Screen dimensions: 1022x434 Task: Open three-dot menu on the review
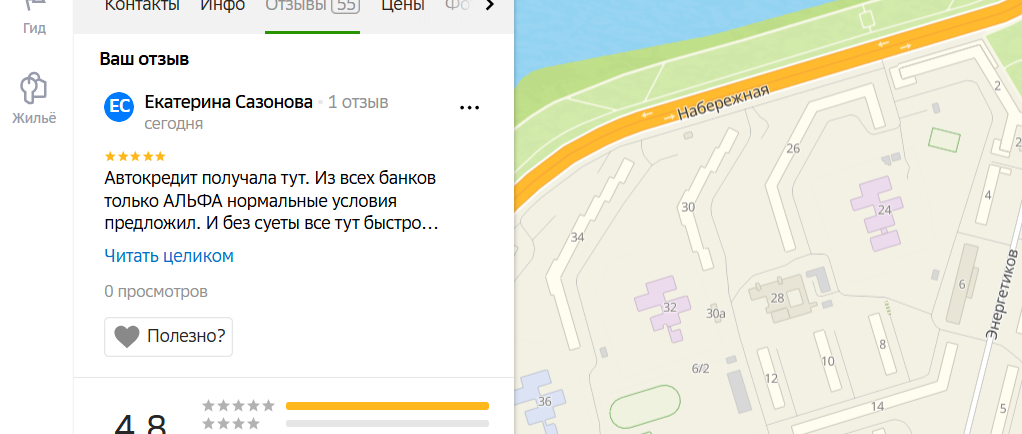pos(469,108)
